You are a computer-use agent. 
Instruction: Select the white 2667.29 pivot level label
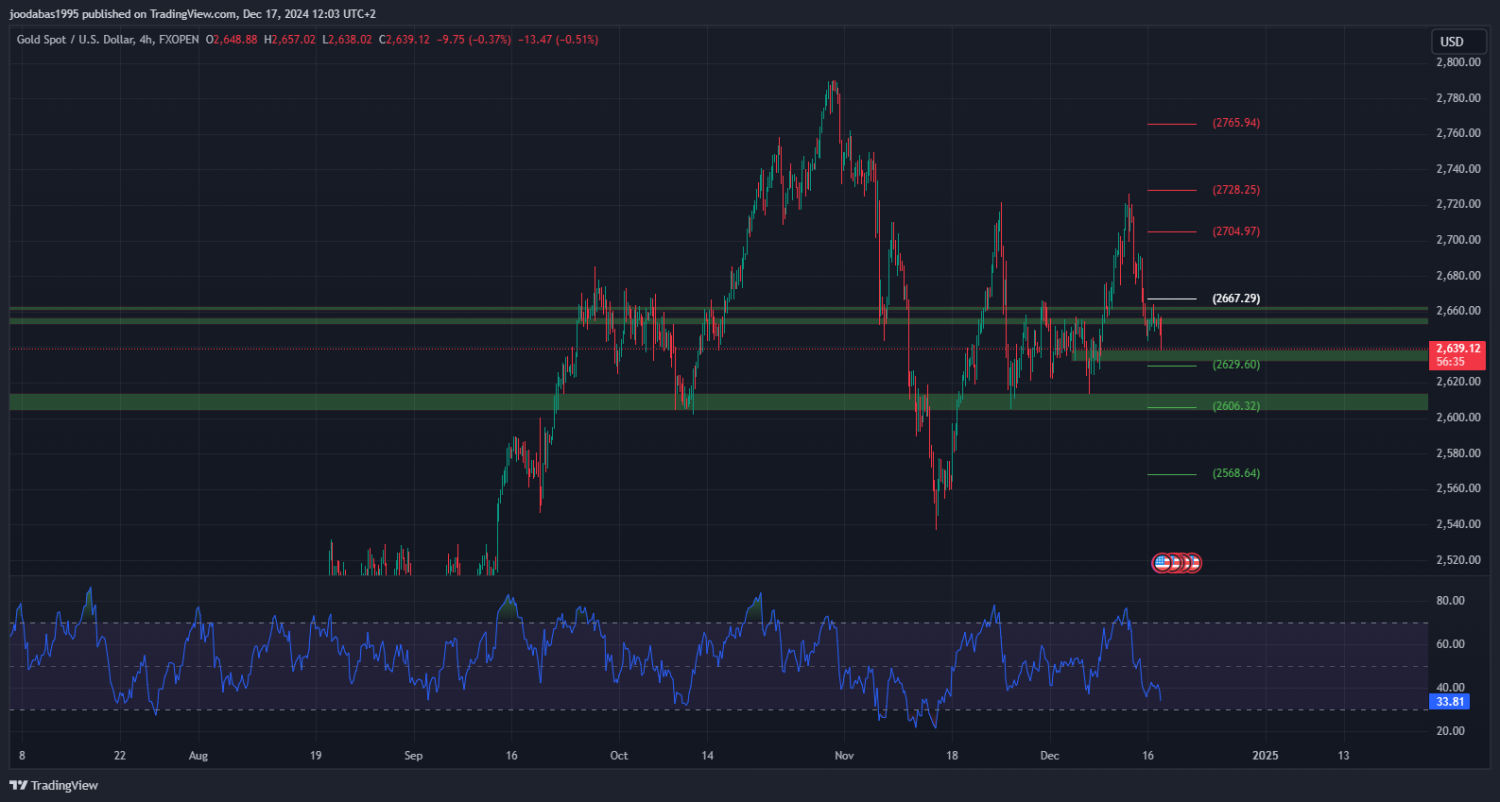[x=1236, y=298]
